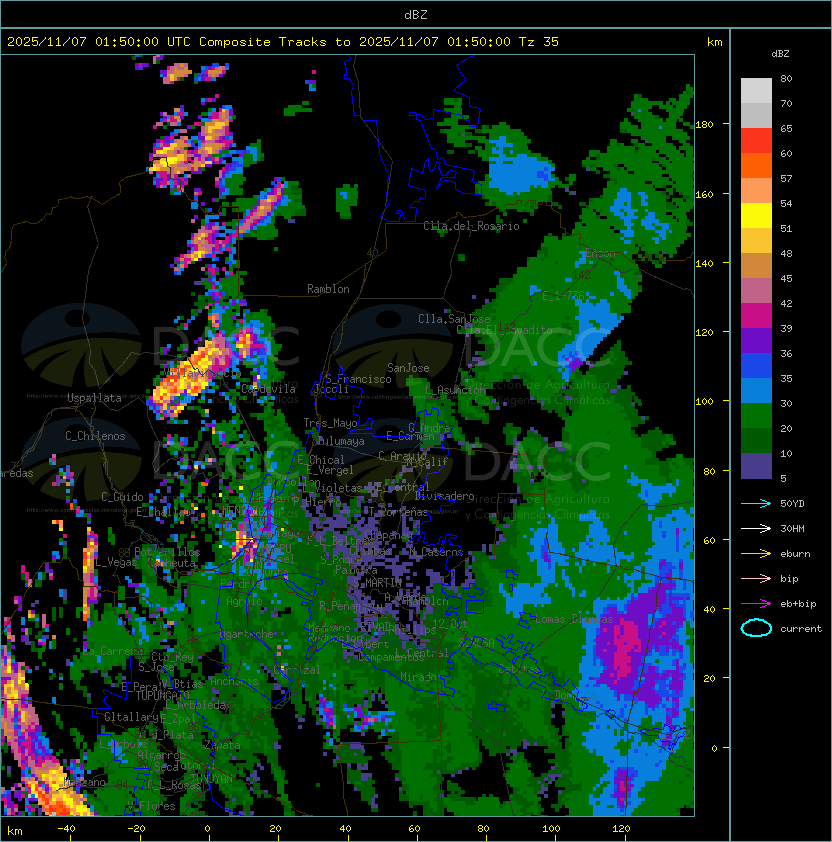
Task: Click the legend label 'current'
Action: click(801, 629)
